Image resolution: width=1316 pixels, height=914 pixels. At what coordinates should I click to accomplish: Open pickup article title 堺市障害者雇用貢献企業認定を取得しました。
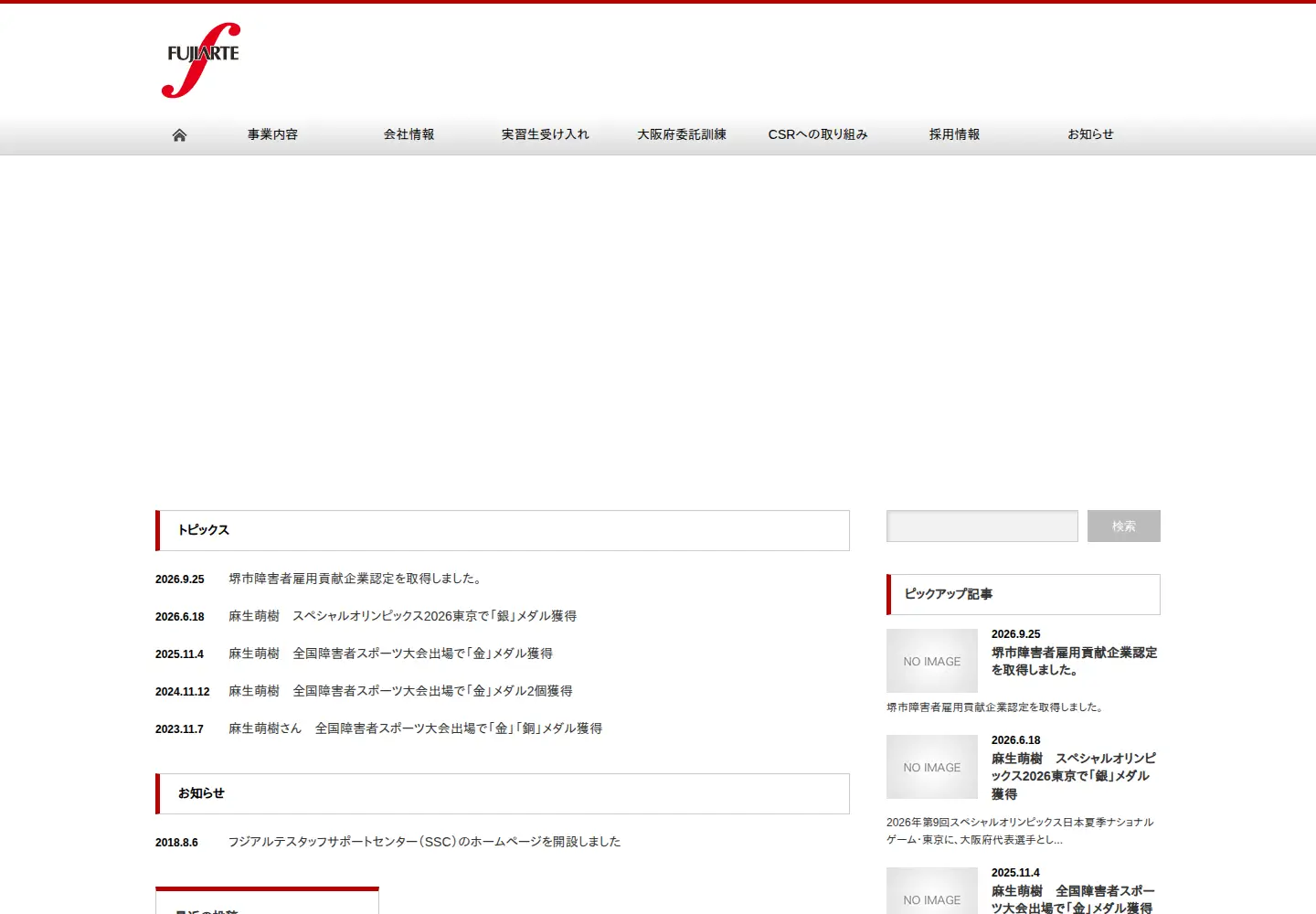point(1075,661)
